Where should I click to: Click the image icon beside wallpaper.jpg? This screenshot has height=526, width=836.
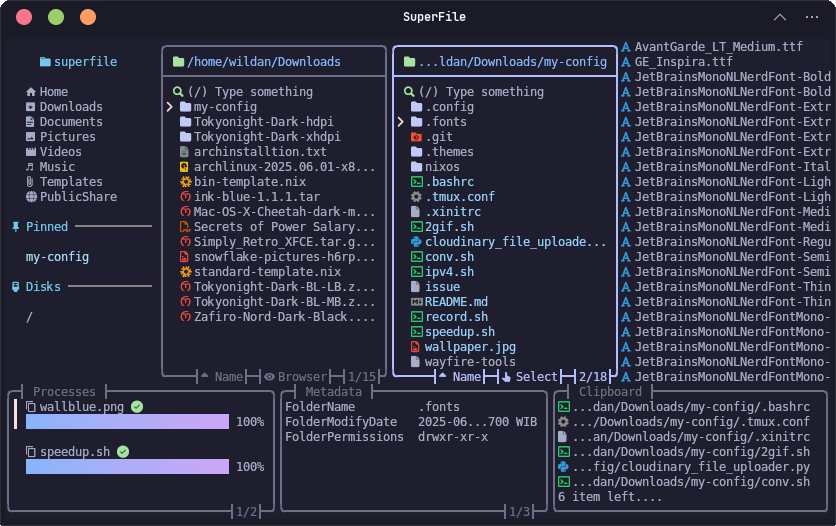(x=415, y=347)
